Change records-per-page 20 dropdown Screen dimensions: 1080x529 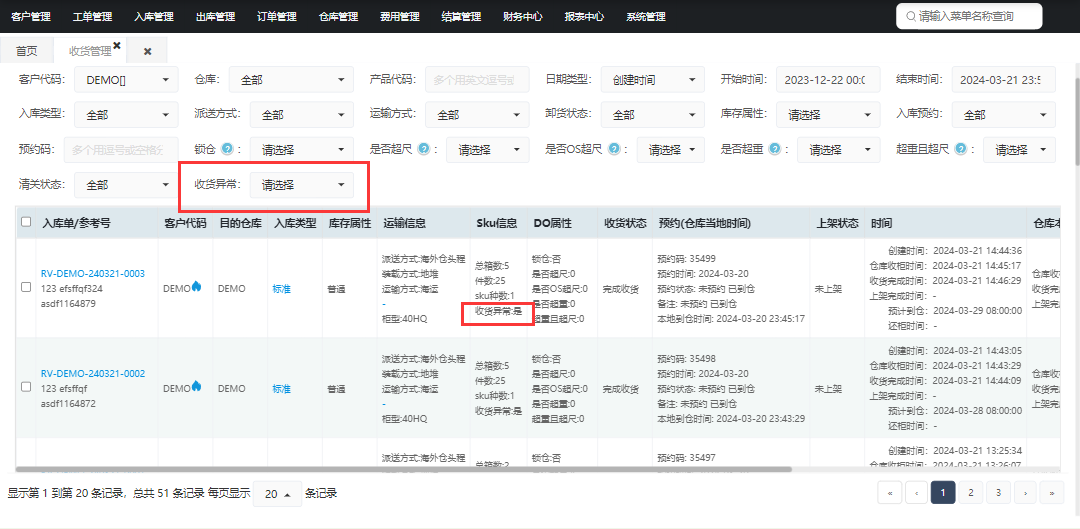coord(278,494)
